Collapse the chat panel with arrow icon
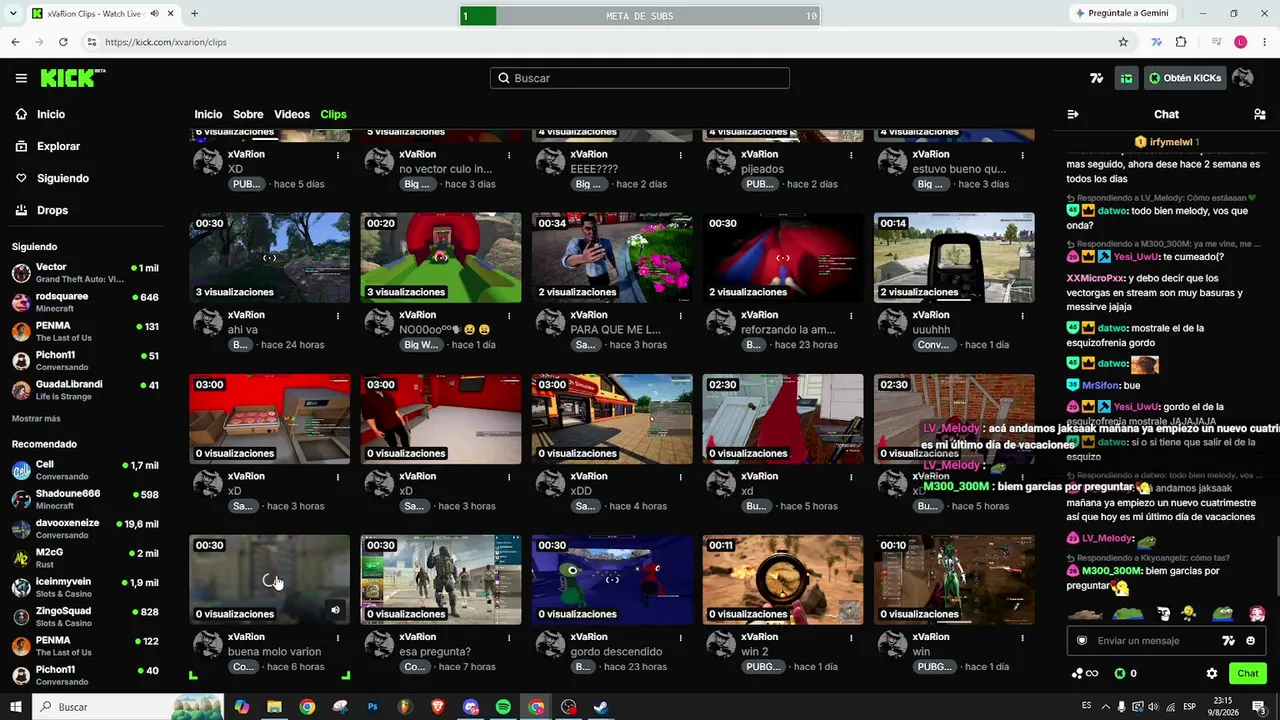This screenshot has width=1280, height=720. point(1073,114)
